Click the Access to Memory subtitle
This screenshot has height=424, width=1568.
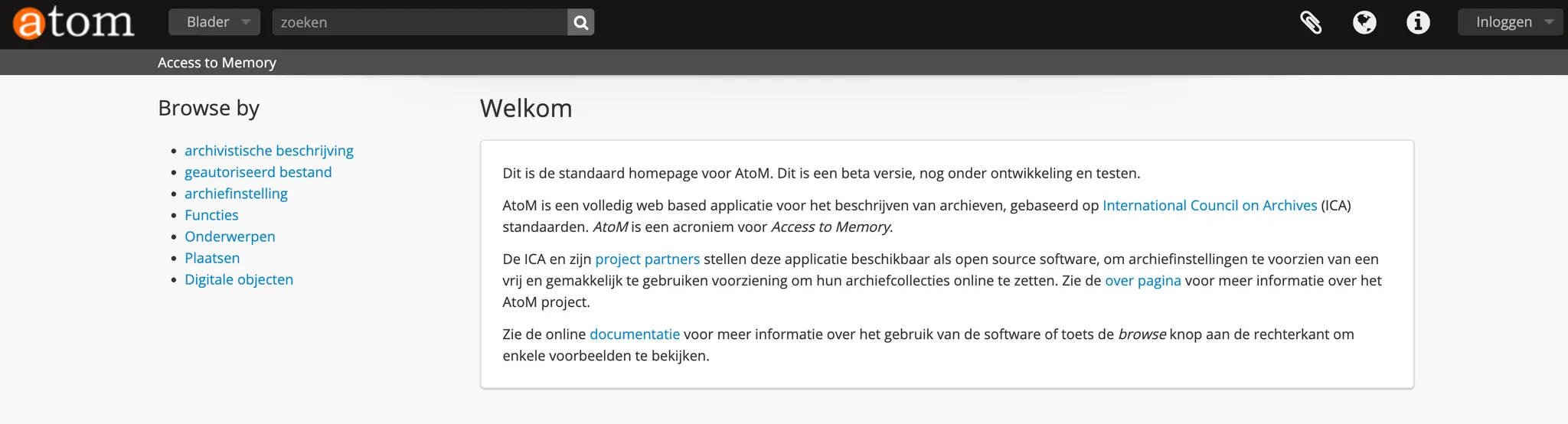coord(217,63)
